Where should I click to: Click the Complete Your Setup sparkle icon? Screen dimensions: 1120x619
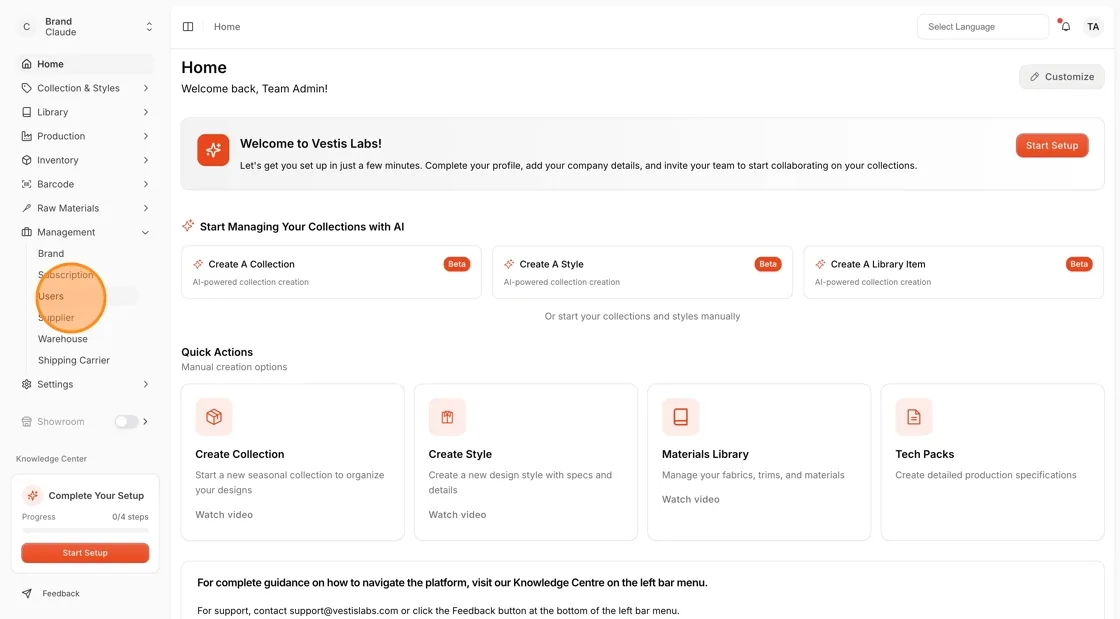pyautogui.click(x=32, y=495)
